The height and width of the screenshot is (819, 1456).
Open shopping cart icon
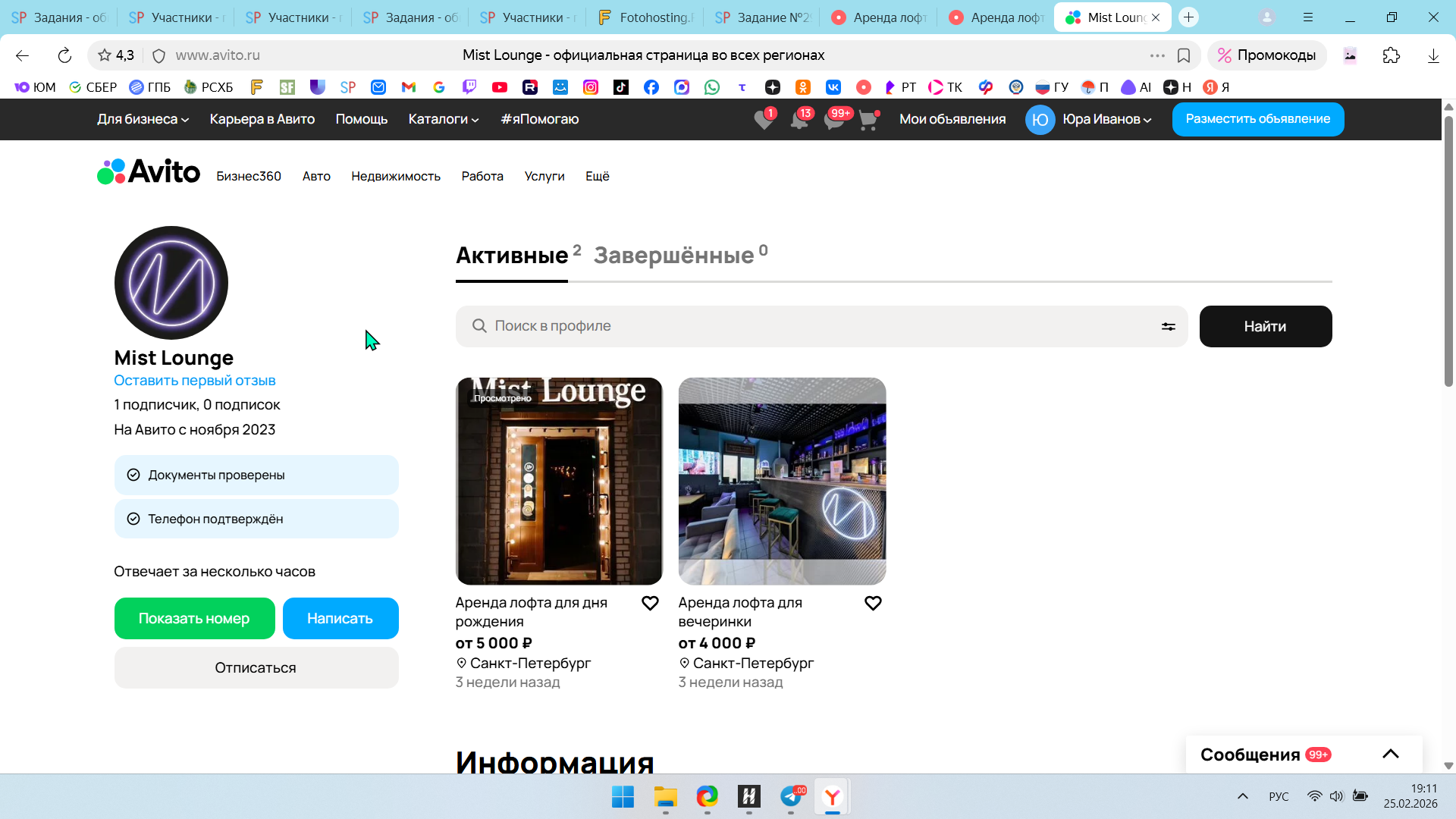[x=868, y=120]
